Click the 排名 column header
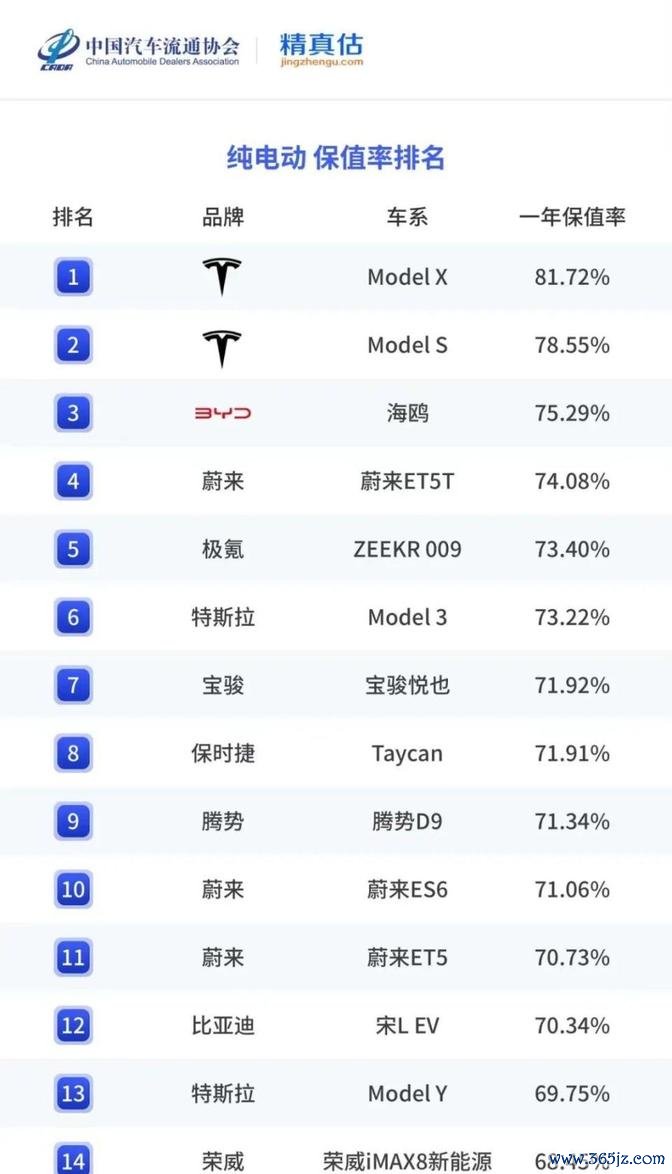Screen dimensions: 672x1174 (x=73, y=217)
